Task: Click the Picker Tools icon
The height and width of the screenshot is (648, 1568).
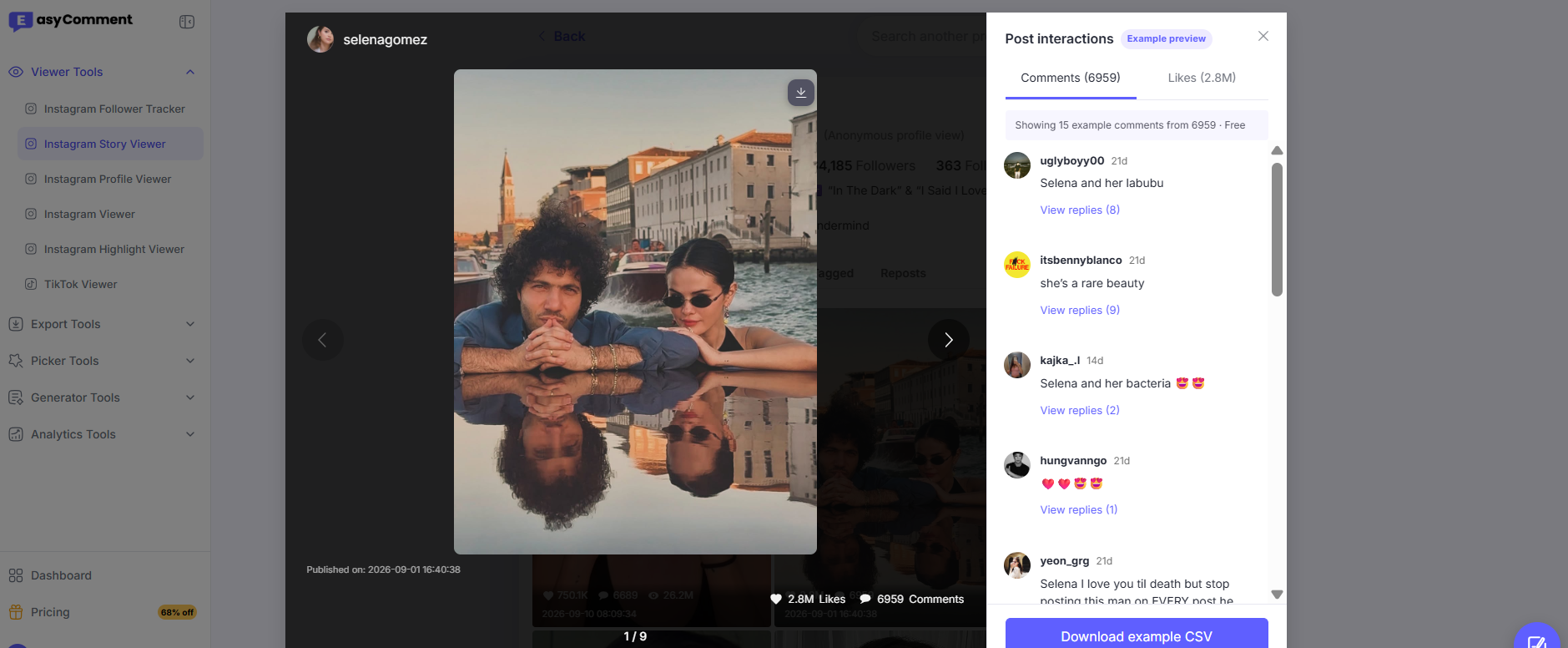Action: click(x=15, y=361)
